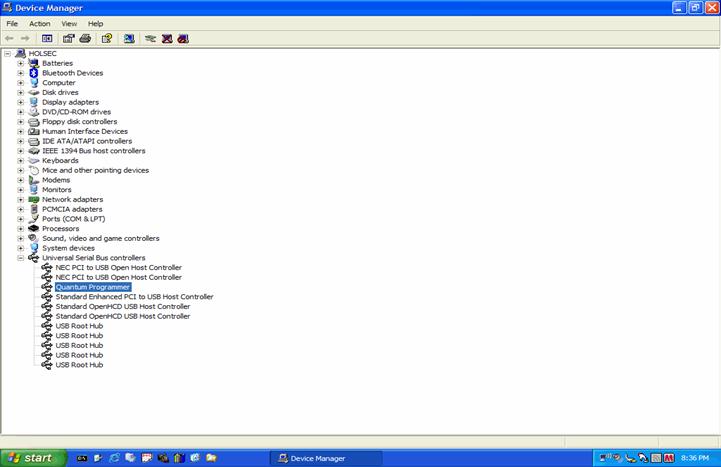
Task: Open Command Prompt quick launch icon
Action: (x=82, y=458)
